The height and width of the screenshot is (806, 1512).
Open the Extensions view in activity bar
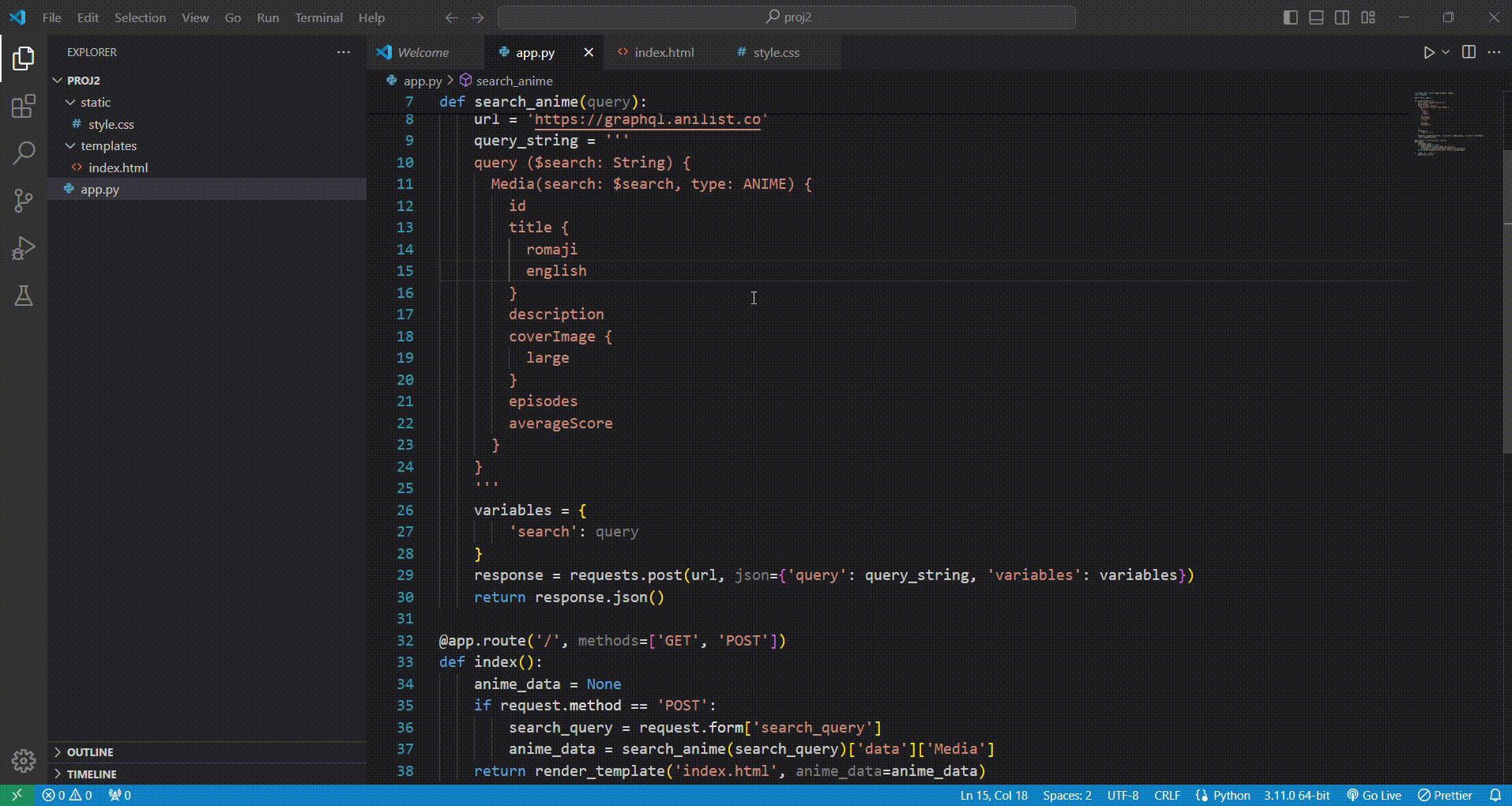pos(24,106)
